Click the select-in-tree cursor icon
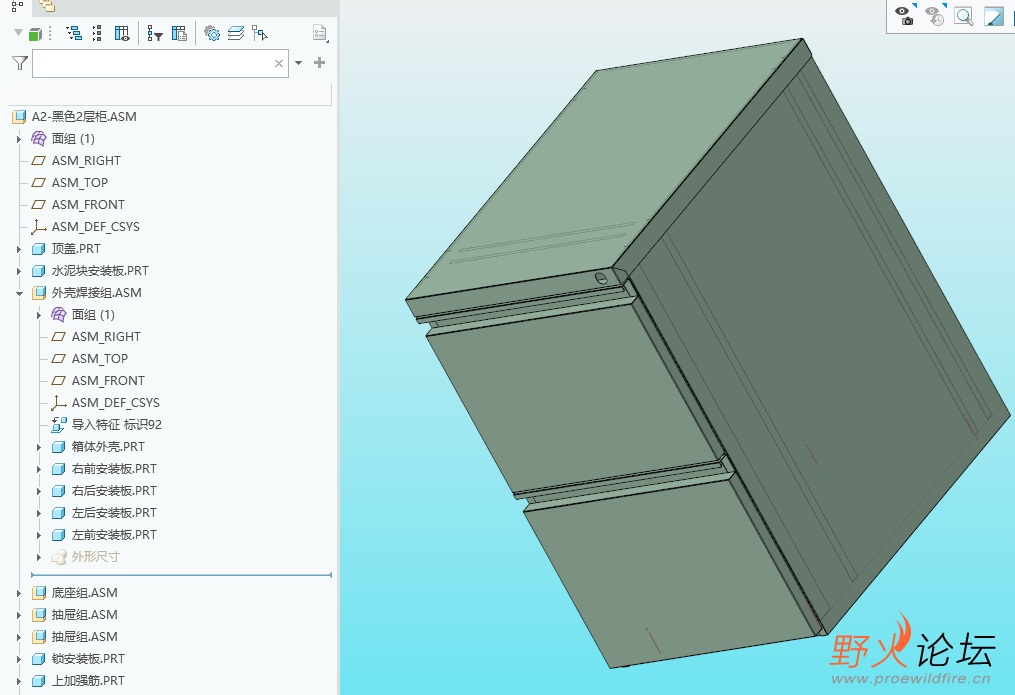Viewport: 1015px width, 695px height. click(260, 33)
